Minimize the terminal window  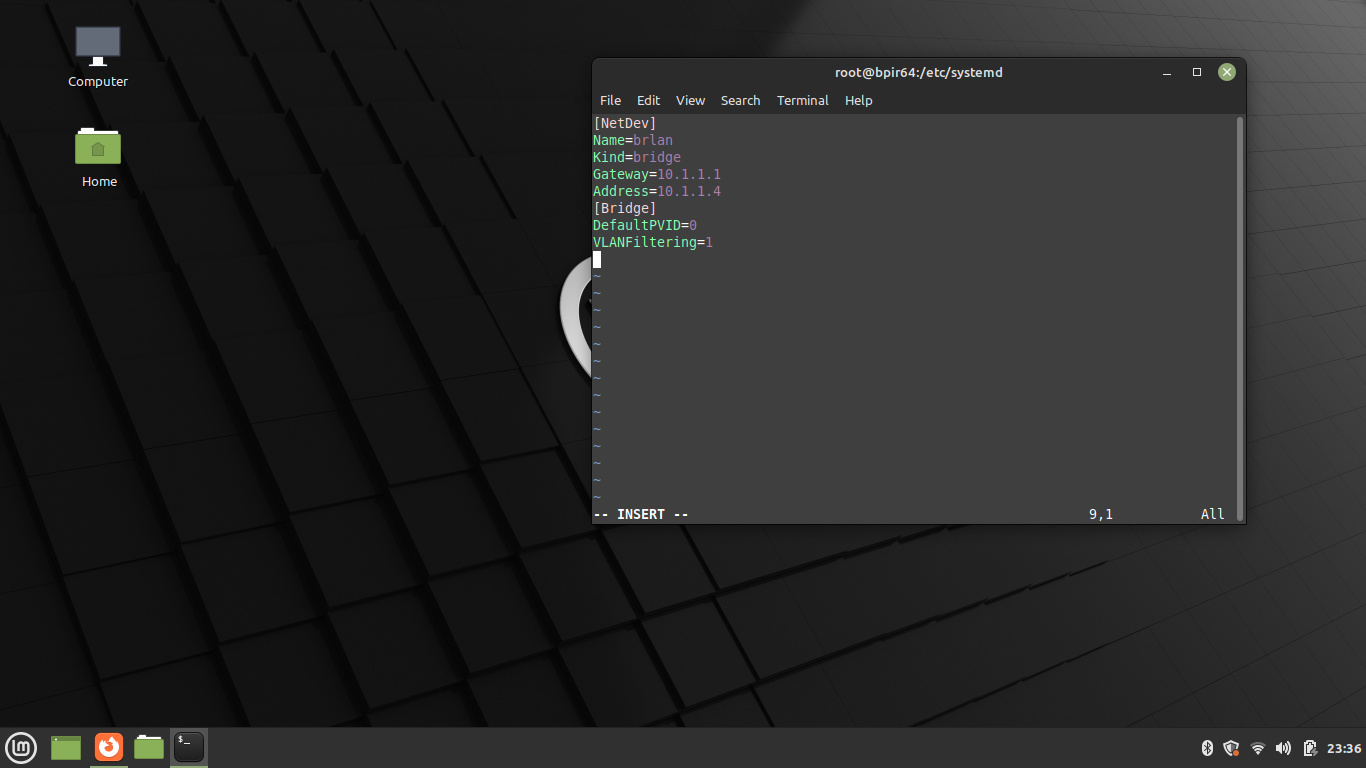tap(1166, 73)
